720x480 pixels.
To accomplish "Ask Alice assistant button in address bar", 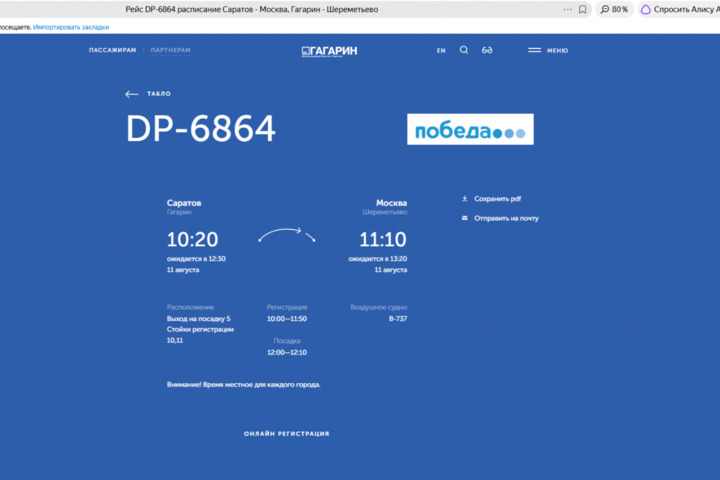I will (x=680, y=9).
